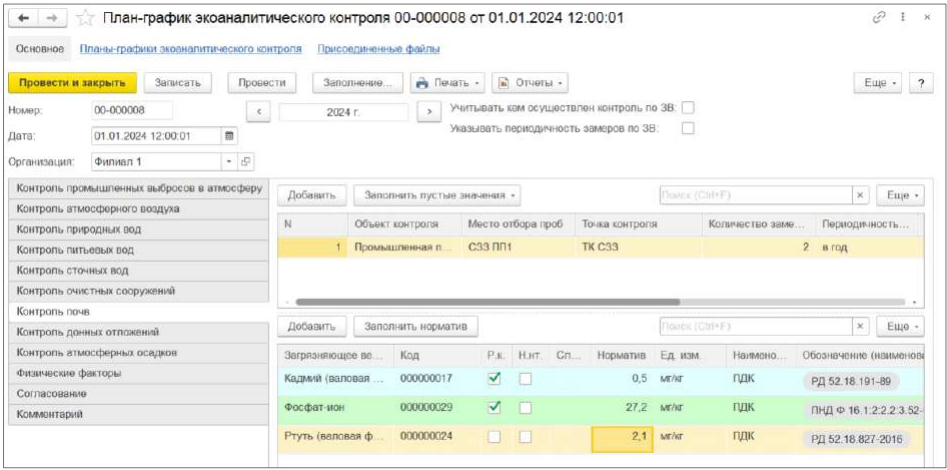Image resolution: width=947 pixels, height=470 pixels.
Task: Click the 'Провести и закрыть' button
Action: point(72,83)
